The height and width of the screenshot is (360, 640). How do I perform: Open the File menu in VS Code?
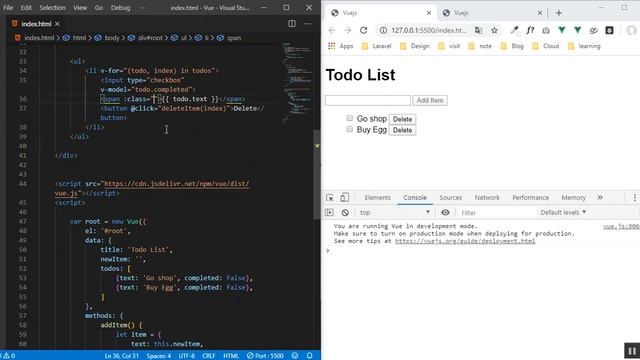click(8, 8)
